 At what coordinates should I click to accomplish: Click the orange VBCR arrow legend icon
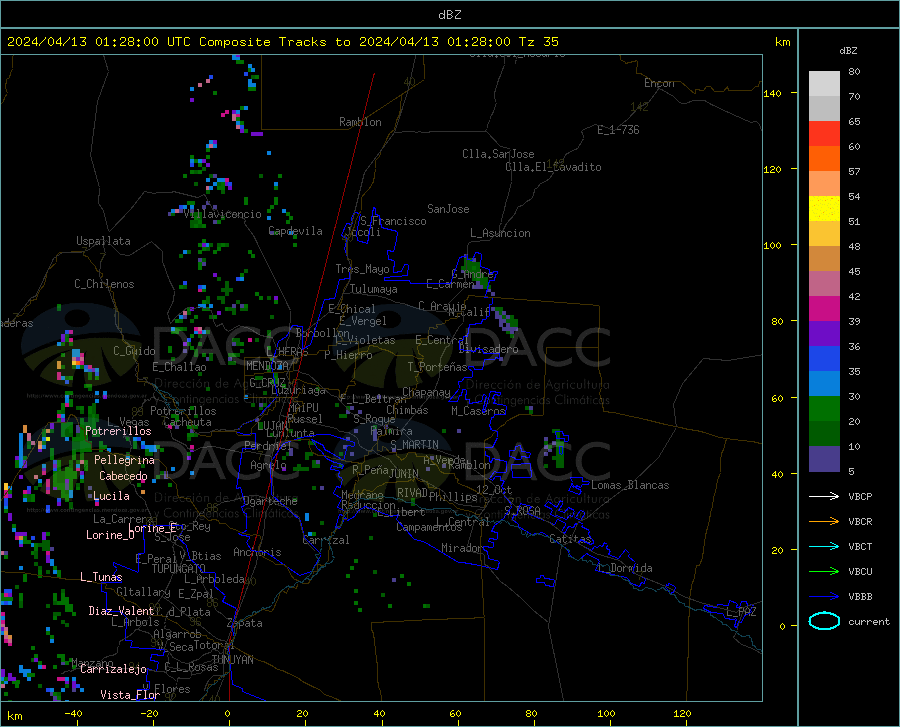824,521
